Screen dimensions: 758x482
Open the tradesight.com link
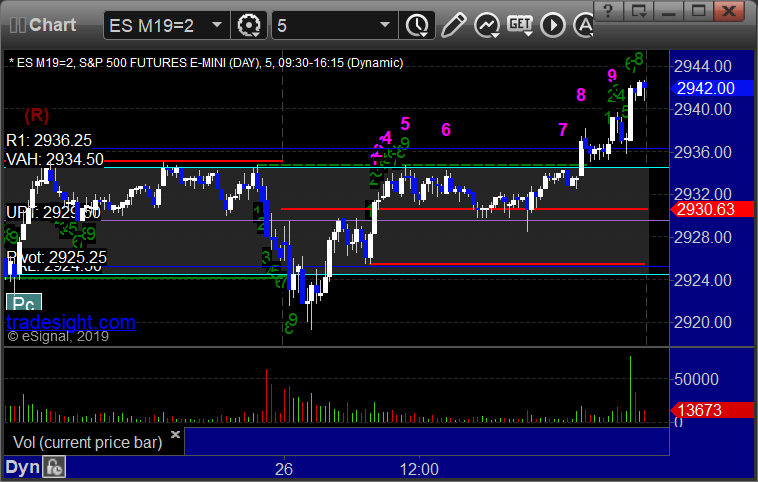click(71, 322)
